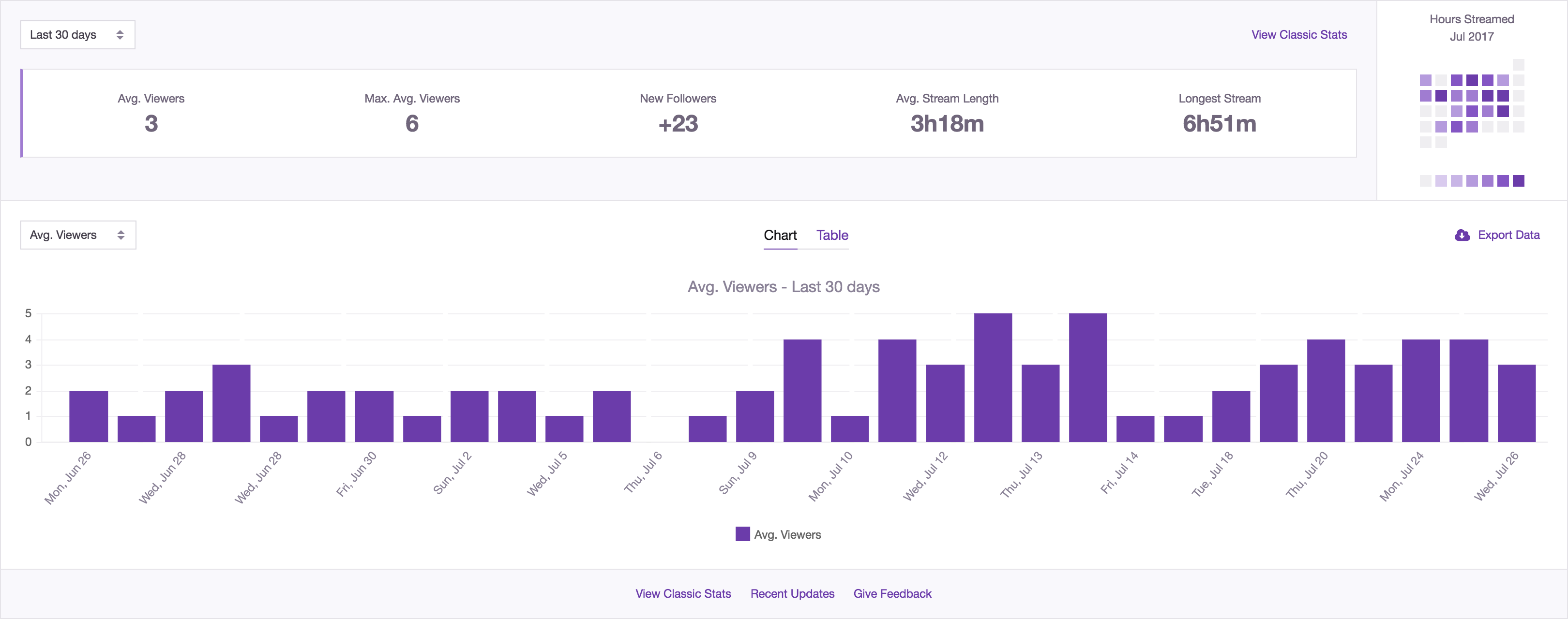Click View Classic Stats in the footer
This screenshot has width=1568, height=619.
pyautogui.click(x=682, y=593)
